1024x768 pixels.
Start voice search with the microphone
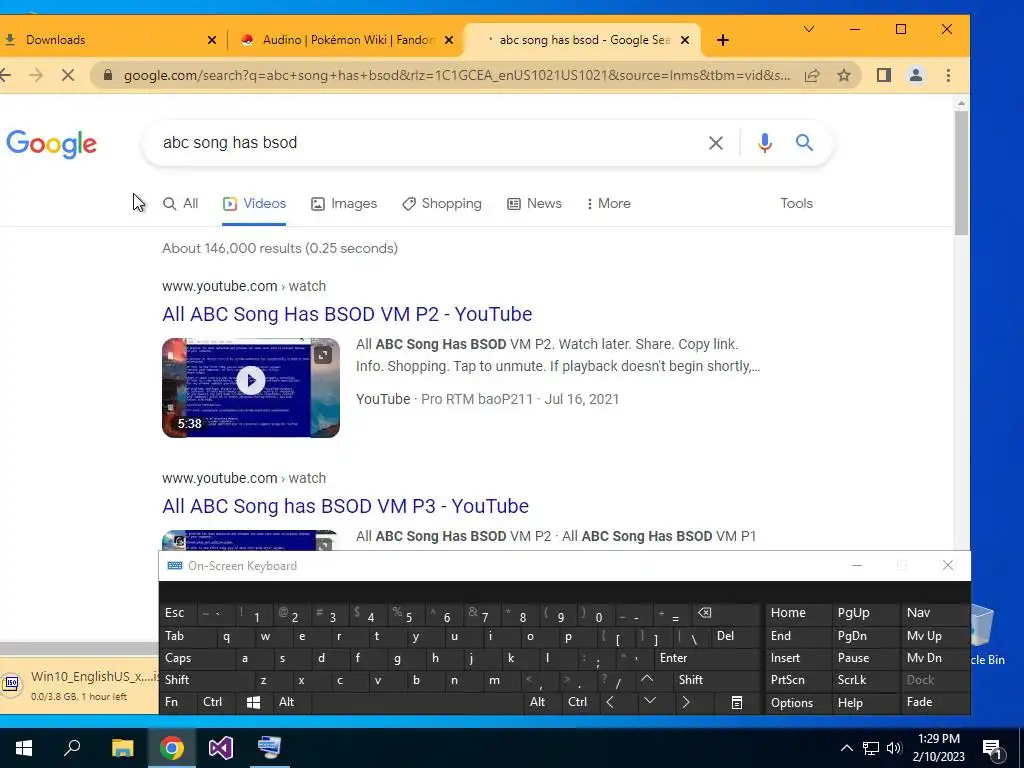point(765,143)
